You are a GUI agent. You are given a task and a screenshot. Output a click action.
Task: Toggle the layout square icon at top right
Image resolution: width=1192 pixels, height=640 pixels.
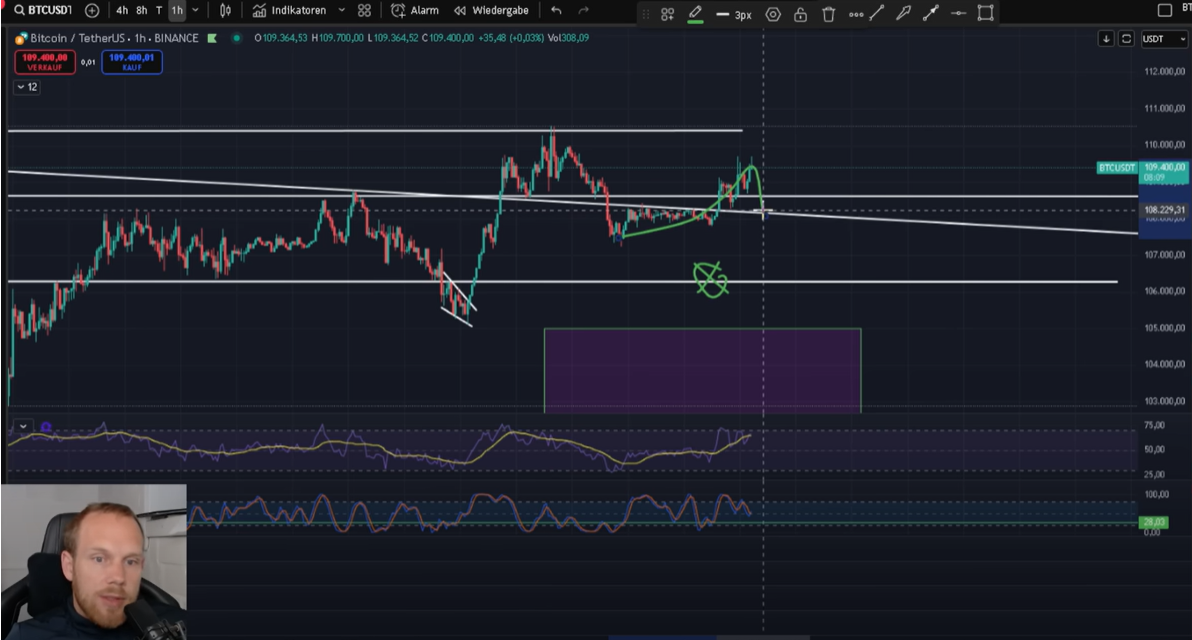click(x=1164, y=10)
